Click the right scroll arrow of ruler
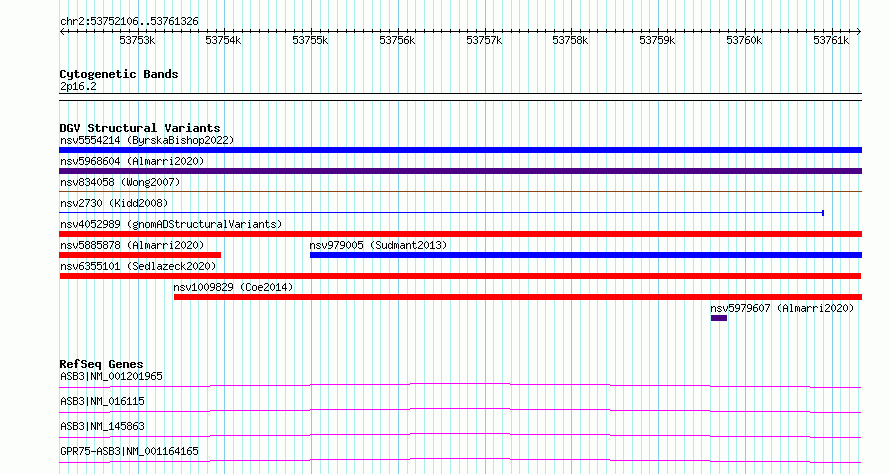Image resolution: width=890 pixels, height=474 pixels. pyautogui.click(x=859, y=32)
